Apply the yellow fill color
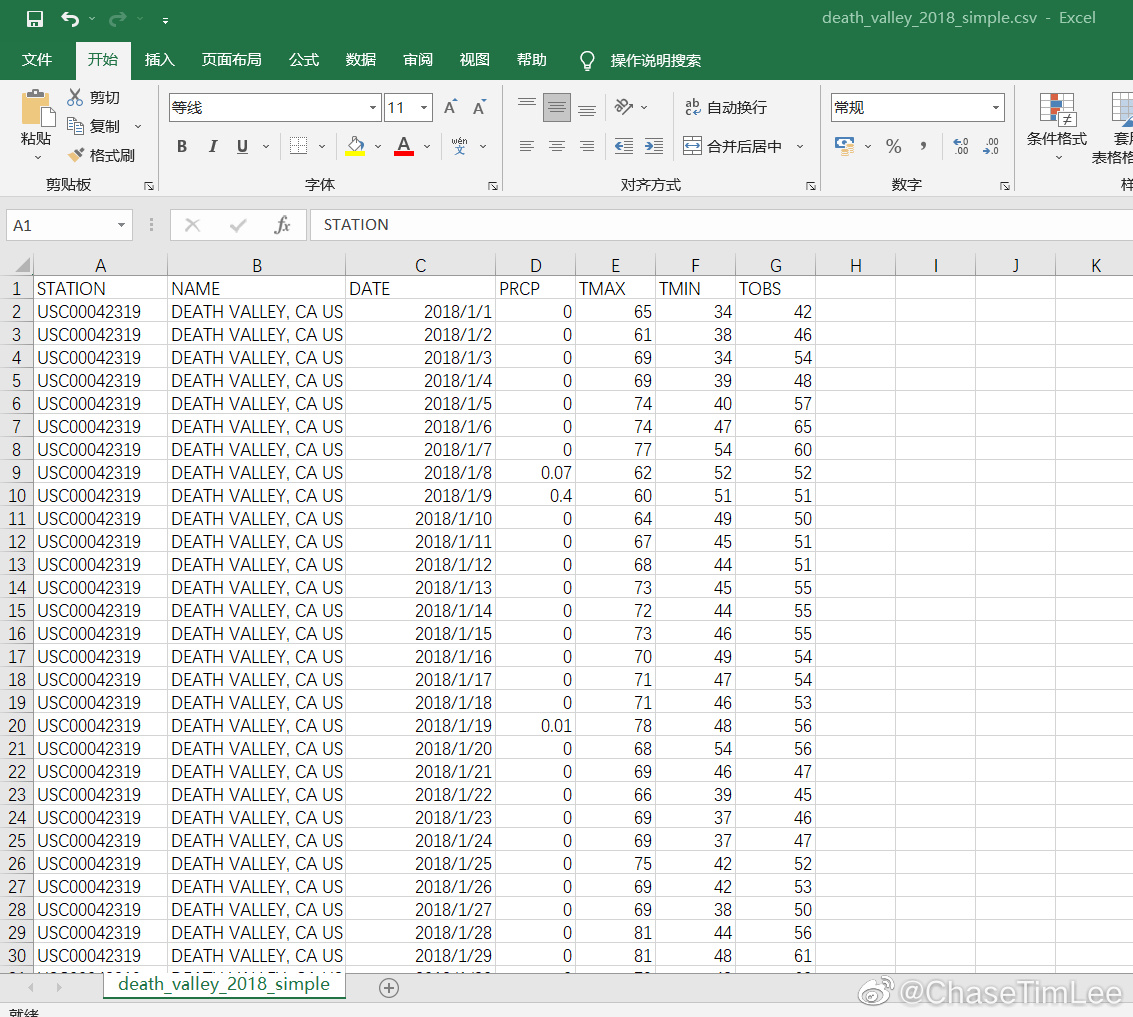 [356, 146]
